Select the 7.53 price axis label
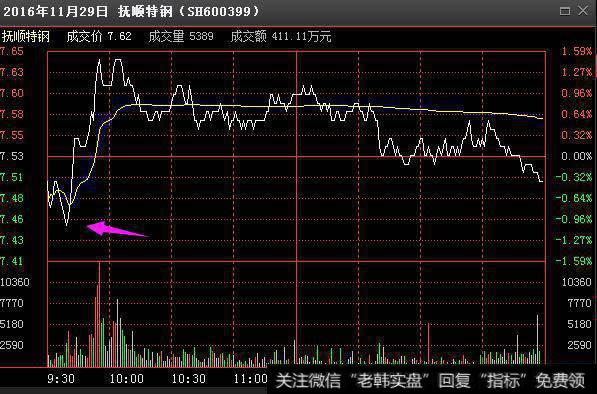This screenshot has height=394, width=597. pyautogui.click(x=12, y=156)
